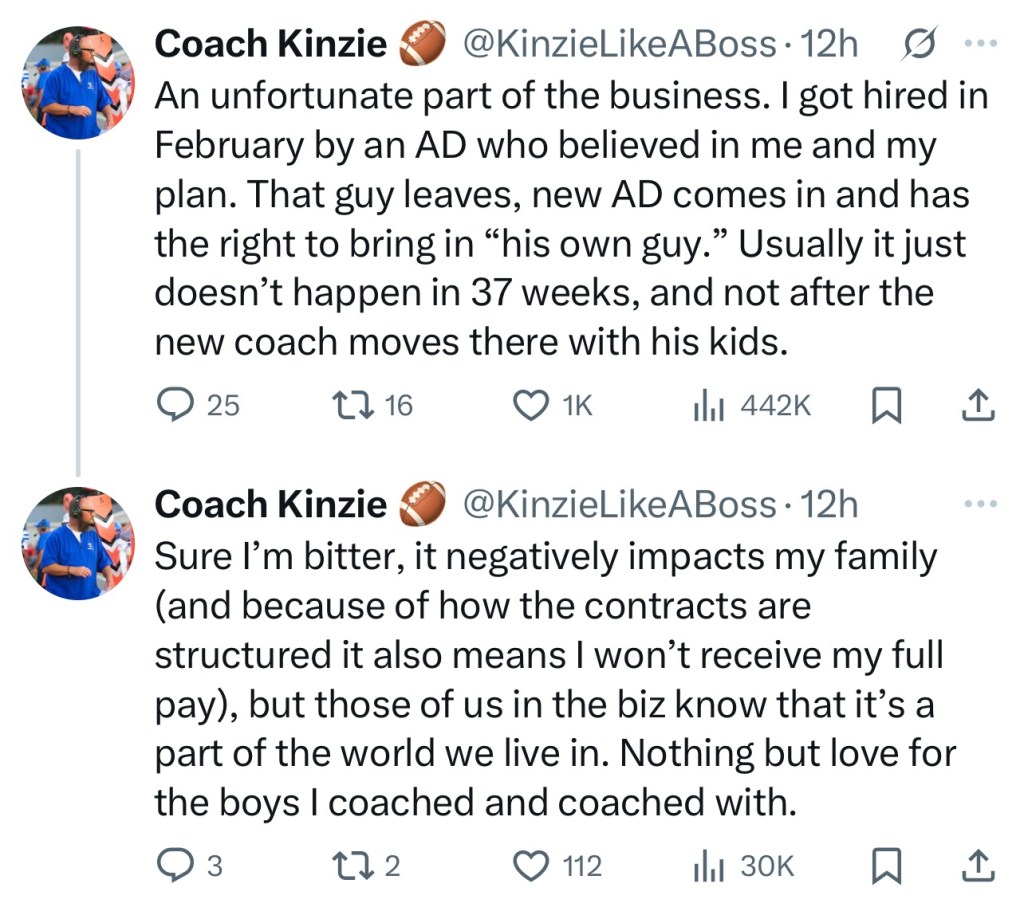This screenshot has width=1024, height=911.
Task: Bookmark the second tweet
Action: pyautogui.click(x=884, y=866)
